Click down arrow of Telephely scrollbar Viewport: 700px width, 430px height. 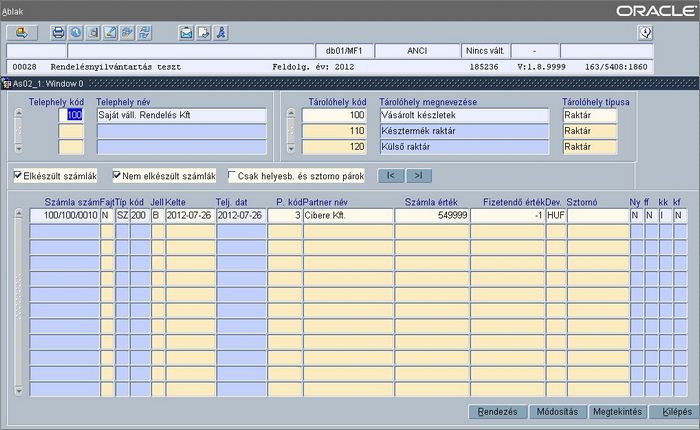(x=18, y=149)
